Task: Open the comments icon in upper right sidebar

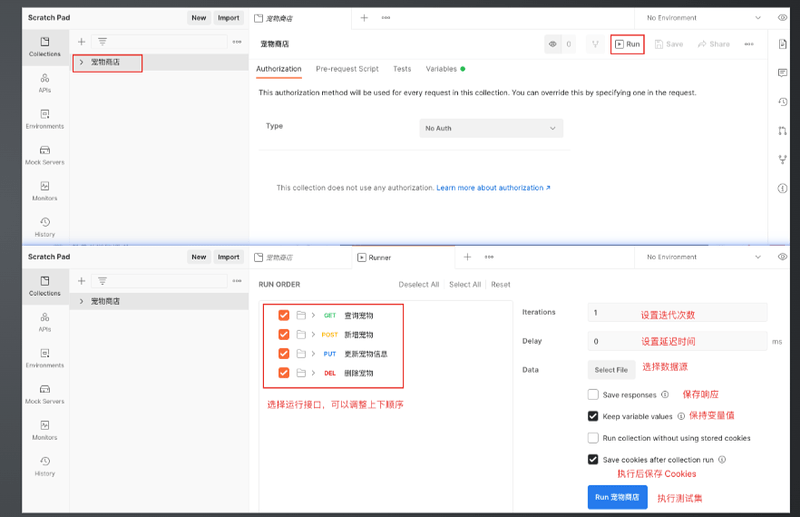Action: point(782,73)
